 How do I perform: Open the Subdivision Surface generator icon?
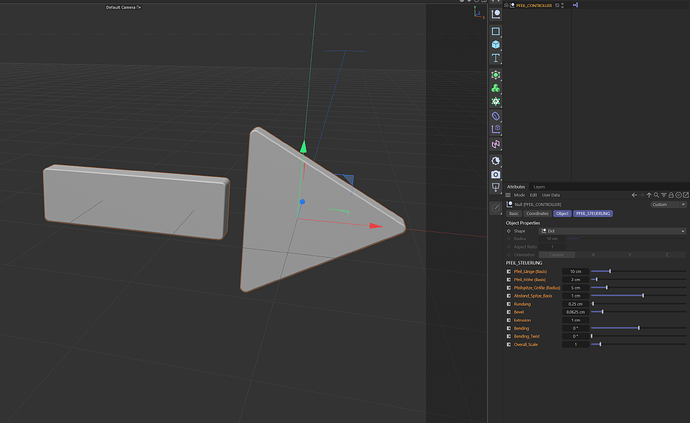tap(496, 75)
